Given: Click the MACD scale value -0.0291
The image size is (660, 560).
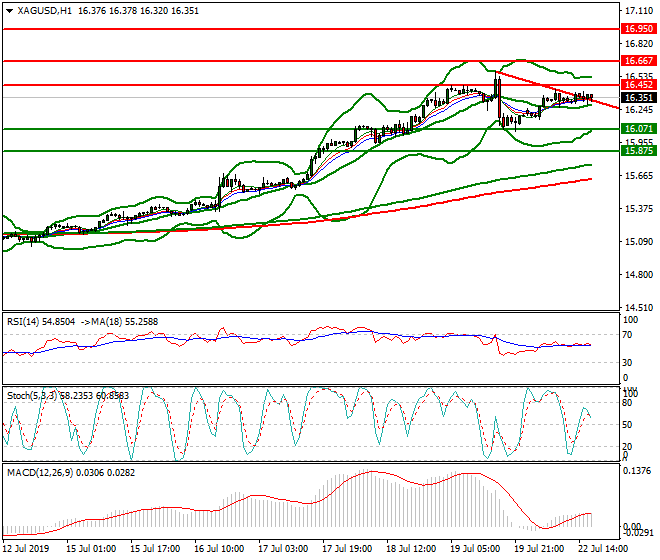Looking at the screenshot, I should (638, 533).
